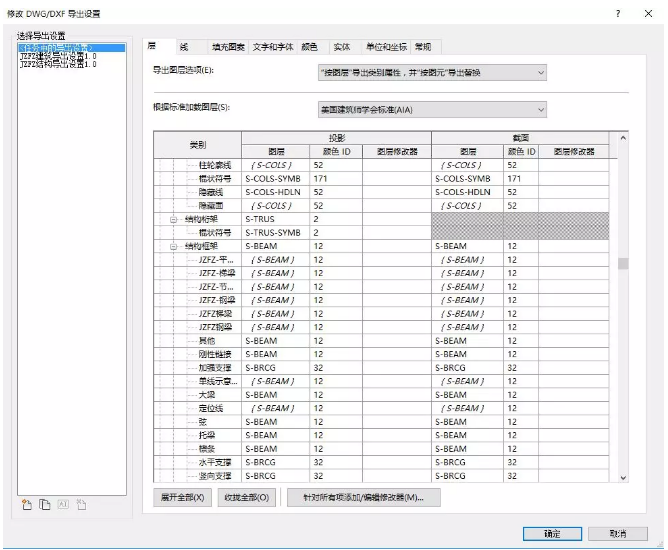
Task: Click the new export setup icon
Action: click(x=27, y=505)
